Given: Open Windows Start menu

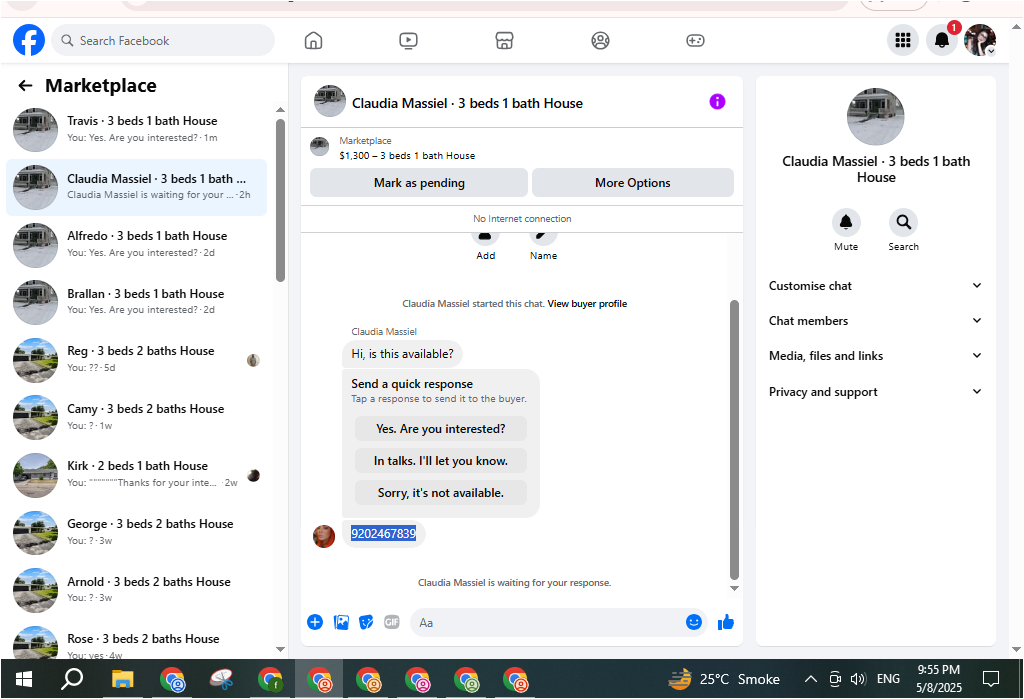Looking at the screenshot, I should (24, 679).
